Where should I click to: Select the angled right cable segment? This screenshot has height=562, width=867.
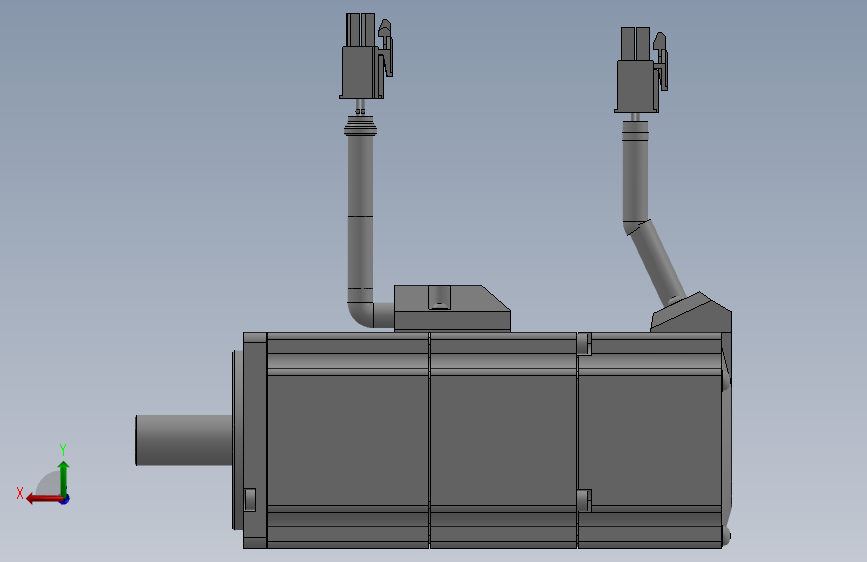coord(657,262)
